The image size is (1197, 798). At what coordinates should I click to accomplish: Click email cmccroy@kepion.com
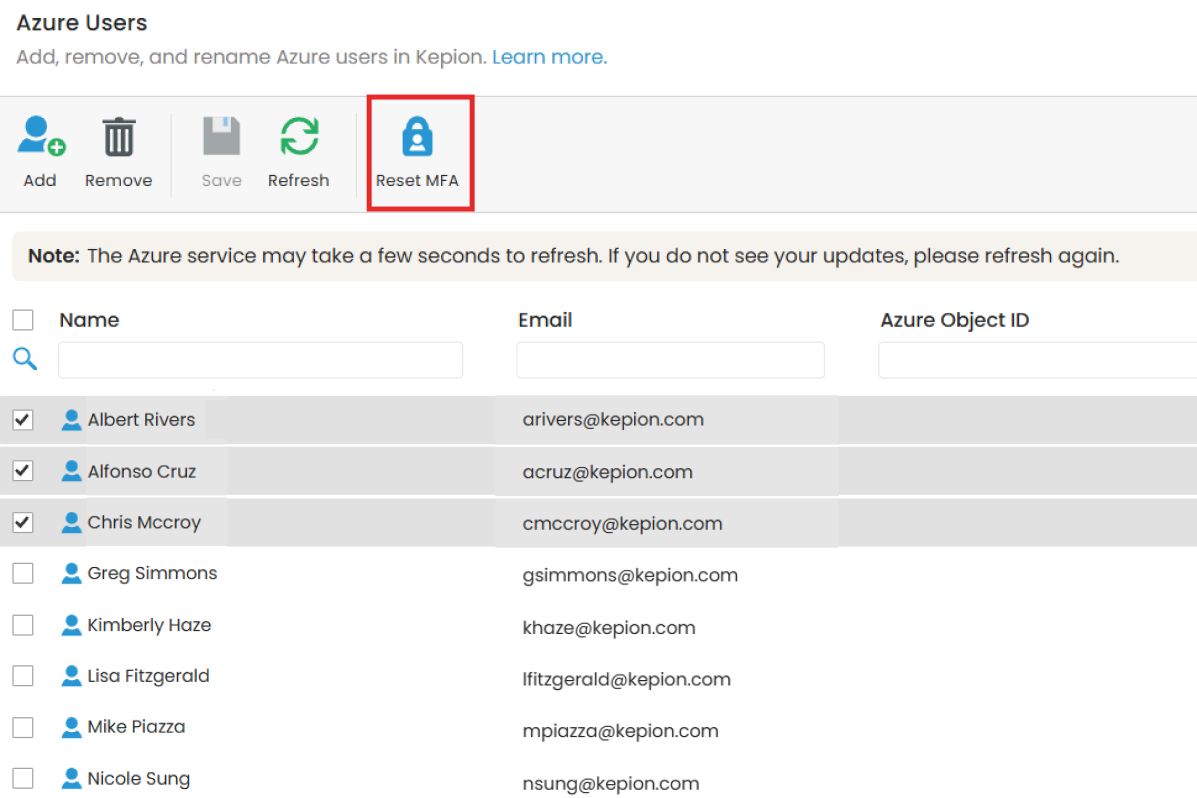pos(622,524)
